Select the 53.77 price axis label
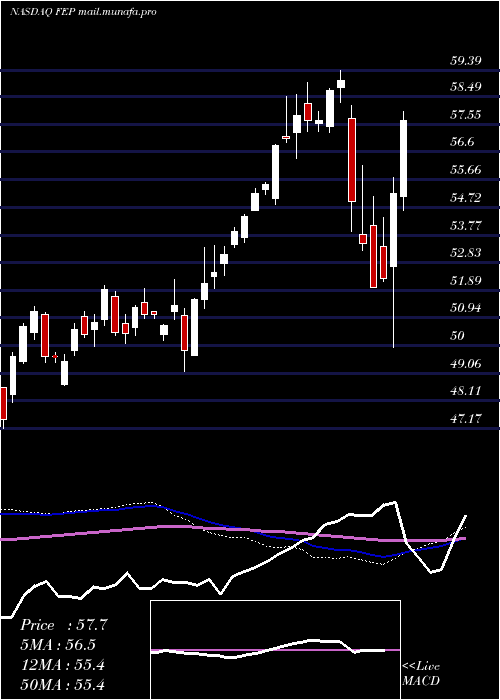 point(465,225)
